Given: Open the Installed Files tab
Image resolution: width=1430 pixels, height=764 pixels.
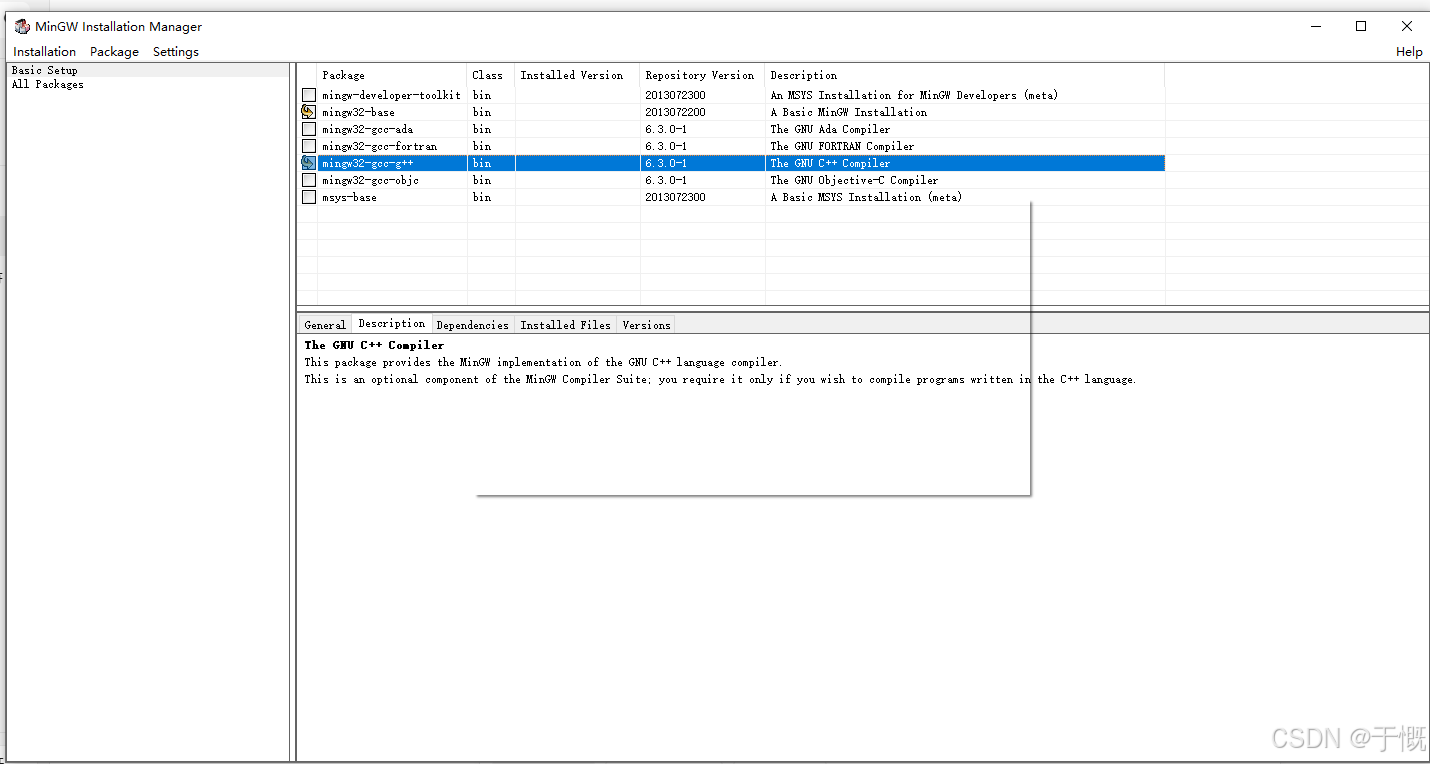Looking at the screenshot, I should coord(565,325).
